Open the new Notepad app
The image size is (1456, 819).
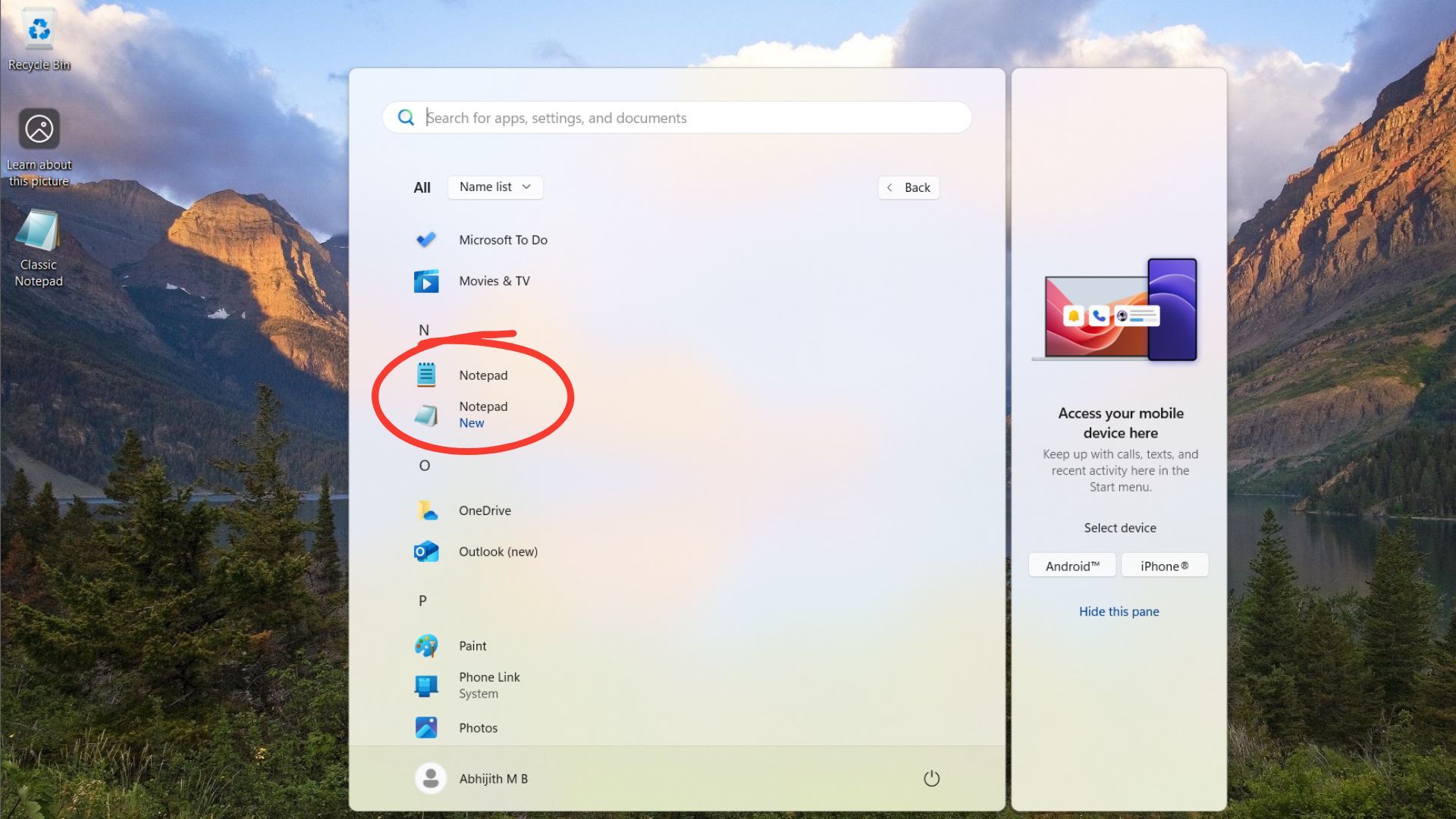tap(482, 374)
